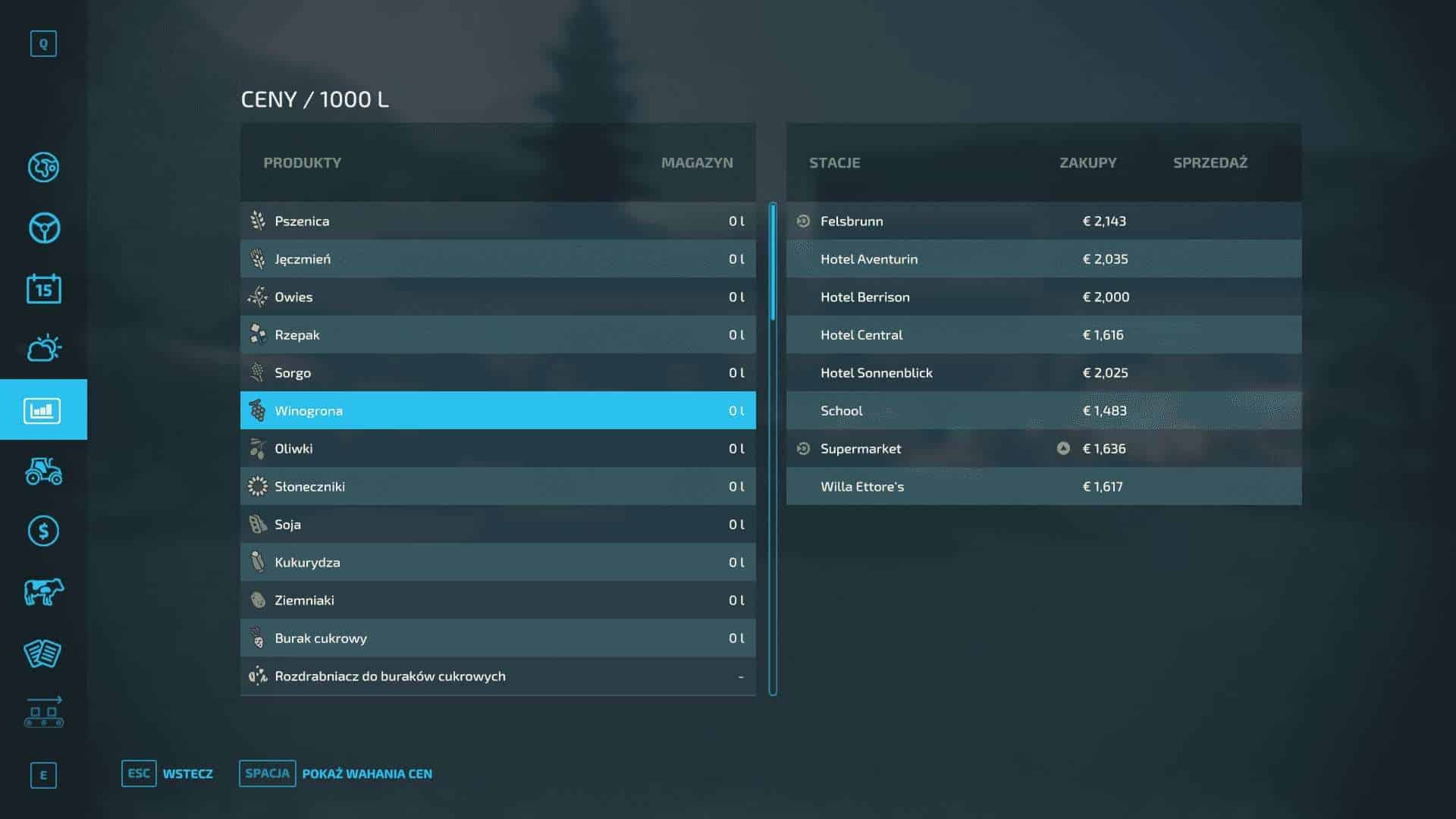Open the map globe sidebar icon
This screenshot has height=819, width=1456.
43,167
